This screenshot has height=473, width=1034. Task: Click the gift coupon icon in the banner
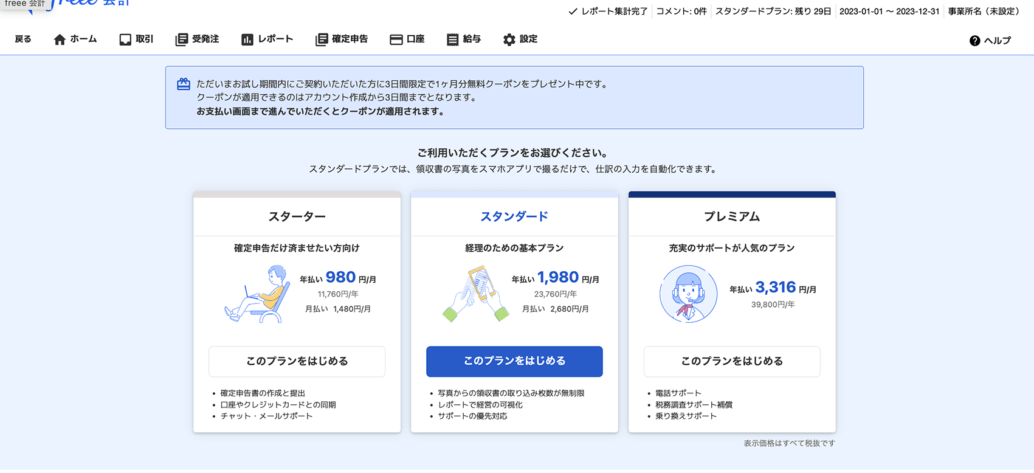pos(183,84)
